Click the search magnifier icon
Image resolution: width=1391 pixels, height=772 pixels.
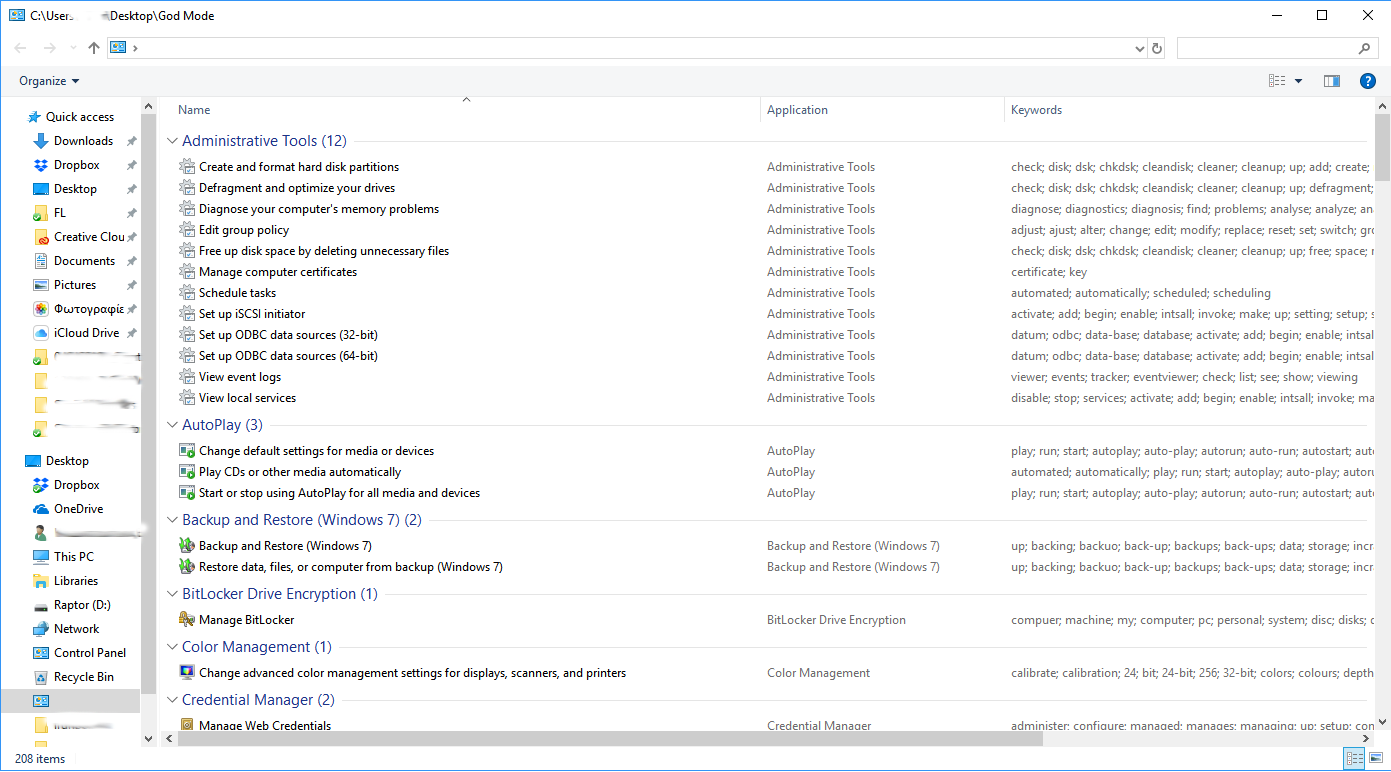coord(1364,48)
